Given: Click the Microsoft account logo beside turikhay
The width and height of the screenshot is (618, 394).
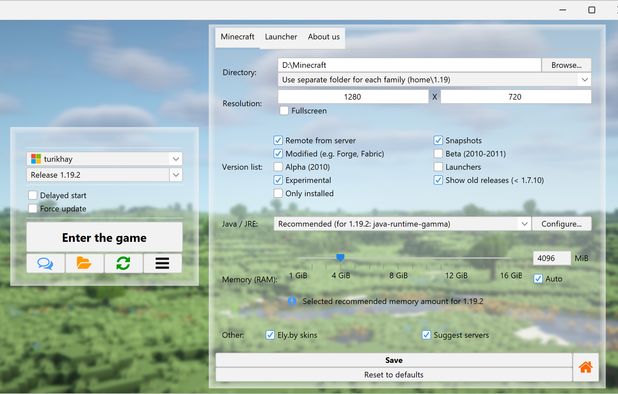Looking at the screenshot, I should click(x=36, y=159).
